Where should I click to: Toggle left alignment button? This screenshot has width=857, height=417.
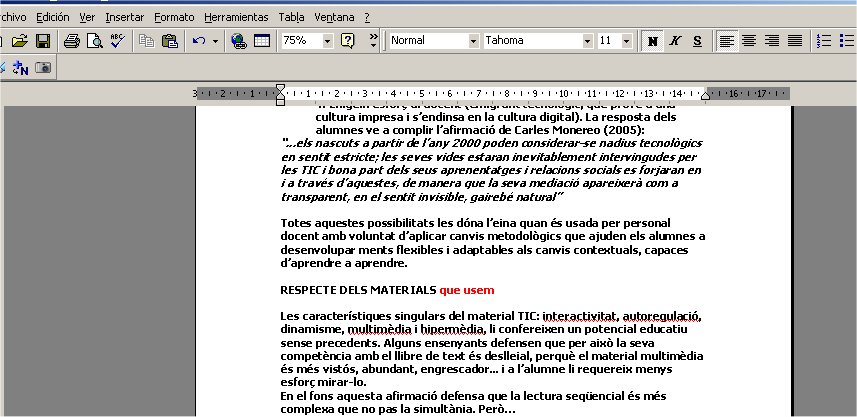point(726,41)
